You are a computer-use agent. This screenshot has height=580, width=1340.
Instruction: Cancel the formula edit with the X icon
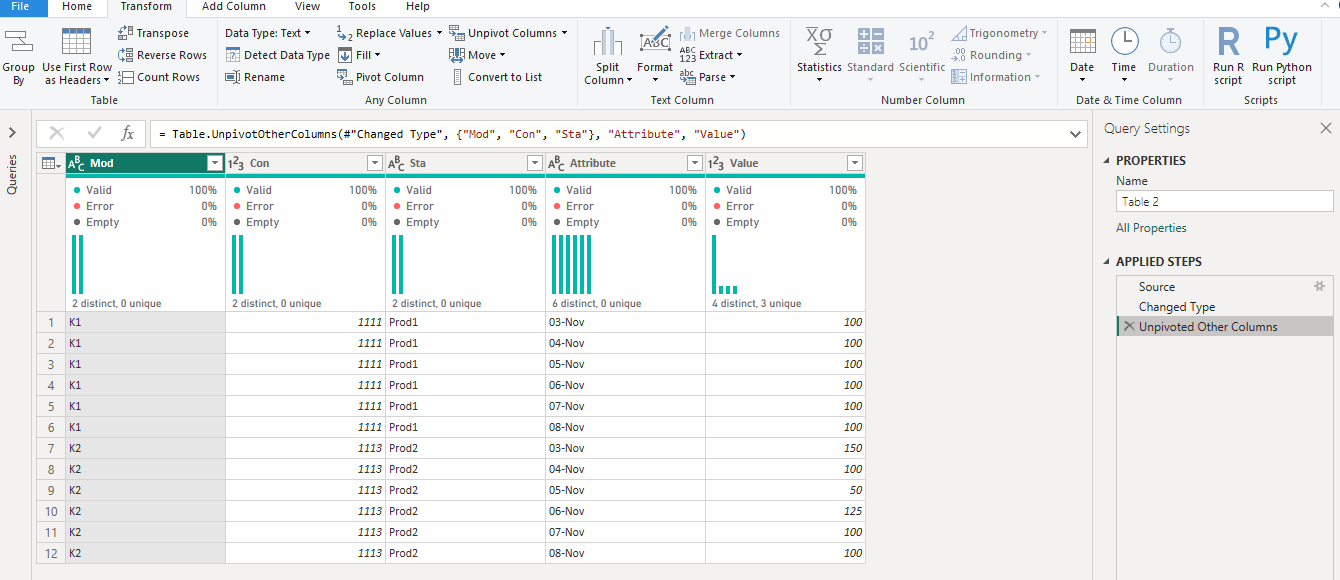click(56, 133)
